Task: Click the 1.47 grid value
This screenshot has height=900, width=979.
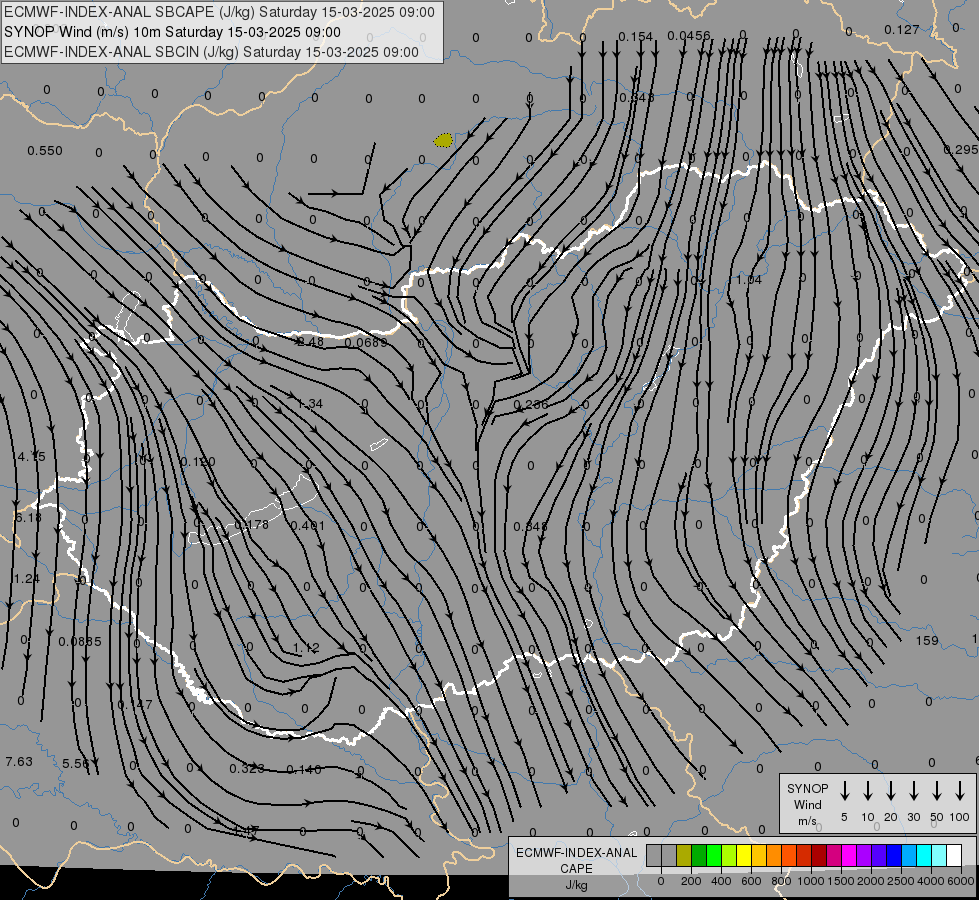Action: tap(245, 830)
